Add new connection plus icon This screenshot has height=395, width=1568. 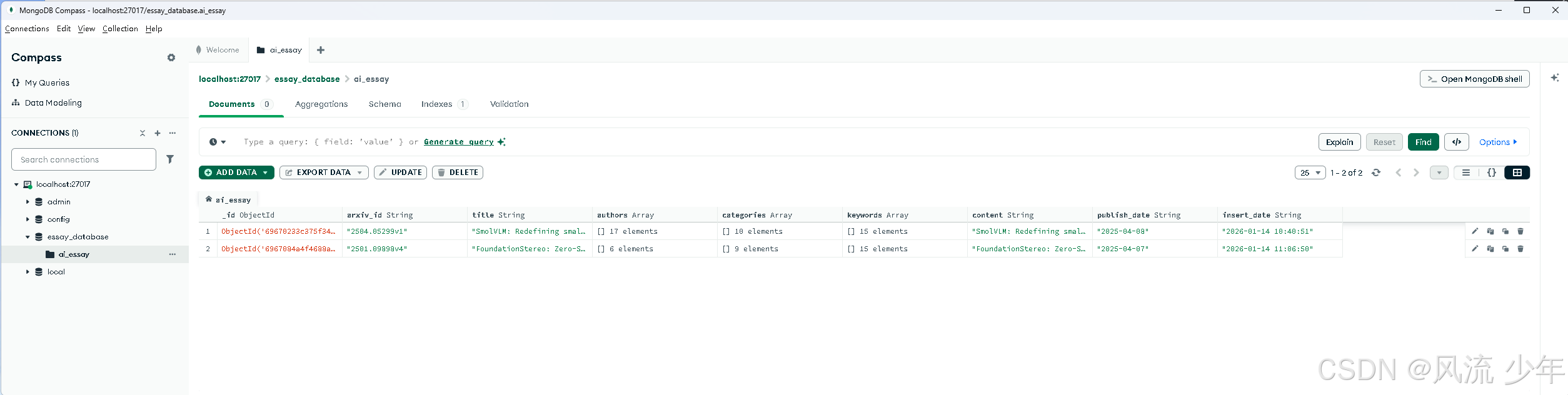[x=158, y=133]
